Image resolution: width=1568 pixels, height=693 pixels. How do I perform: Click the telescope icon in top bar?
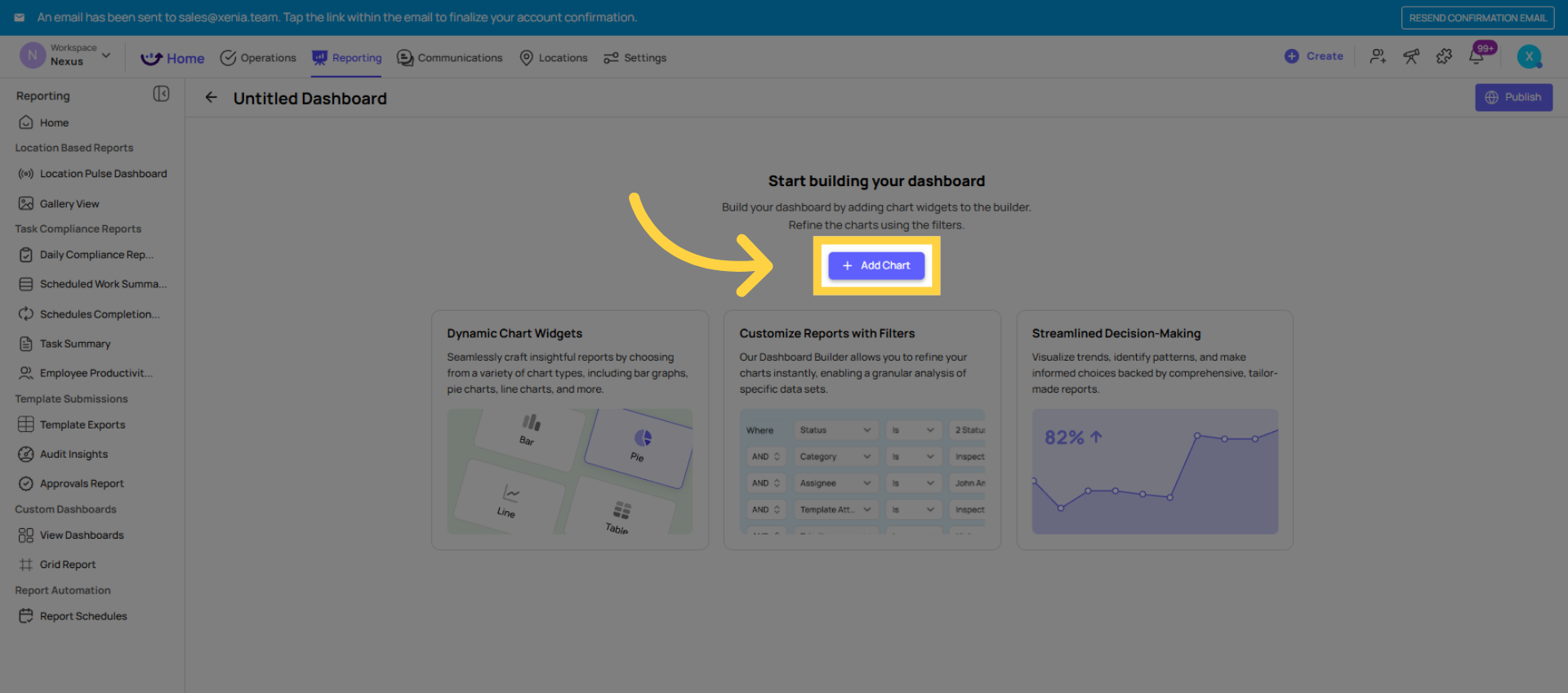coord(1410,56)
